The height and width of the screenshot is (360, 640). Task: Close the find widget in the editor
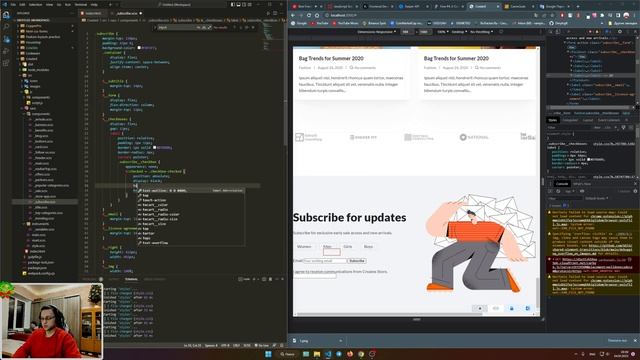(x=253, y=27)
